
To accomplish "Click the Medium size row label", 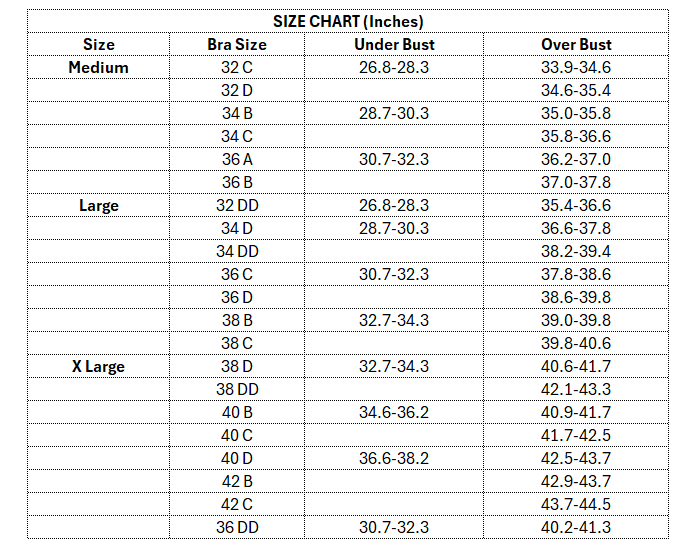I will click(x=99, y=68).
